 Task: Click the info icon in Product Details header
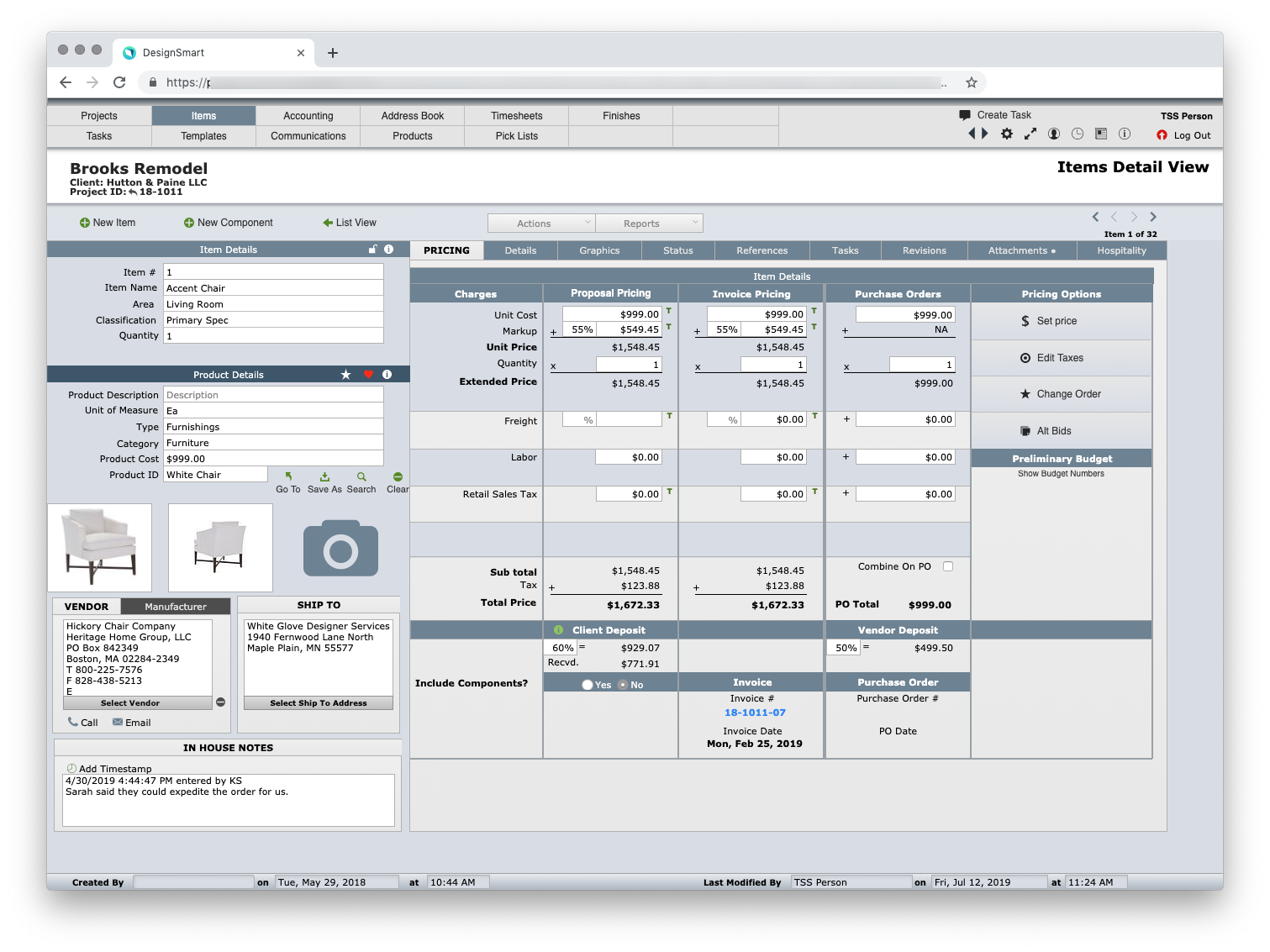click(x=387, y=375)
